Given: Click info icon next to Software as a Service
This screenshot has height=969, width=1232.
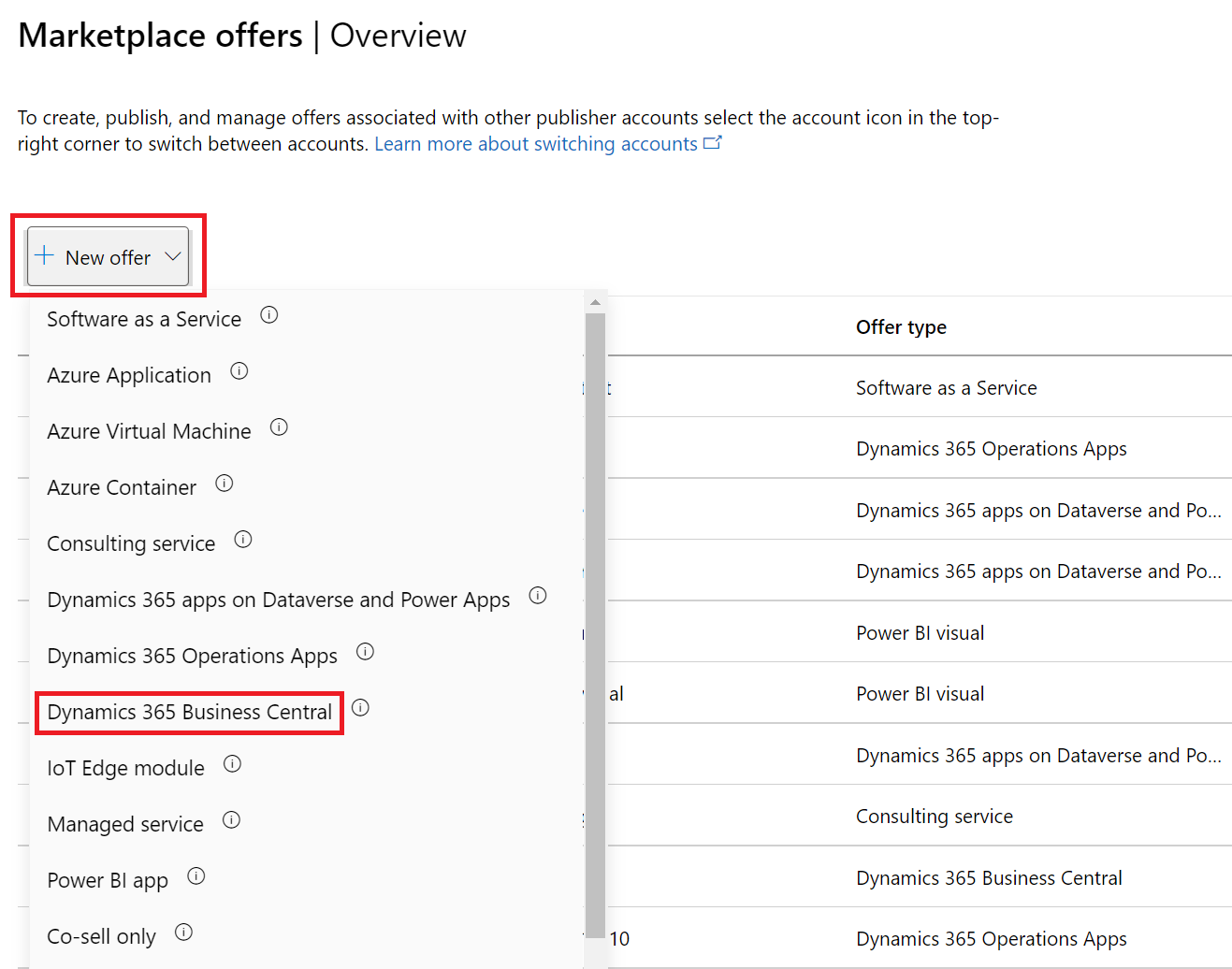Looking at the screenshot, I should 269,315.
